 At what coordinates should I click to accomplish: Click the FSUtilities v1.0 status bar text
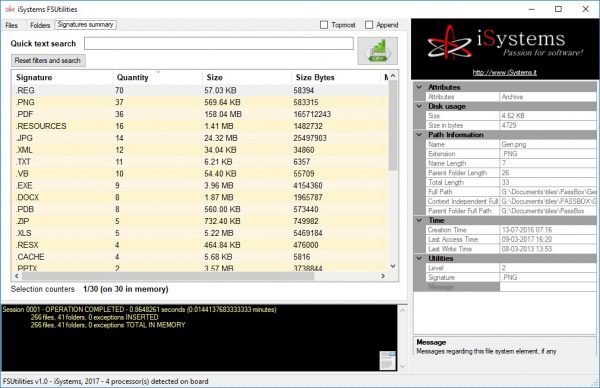106,381
